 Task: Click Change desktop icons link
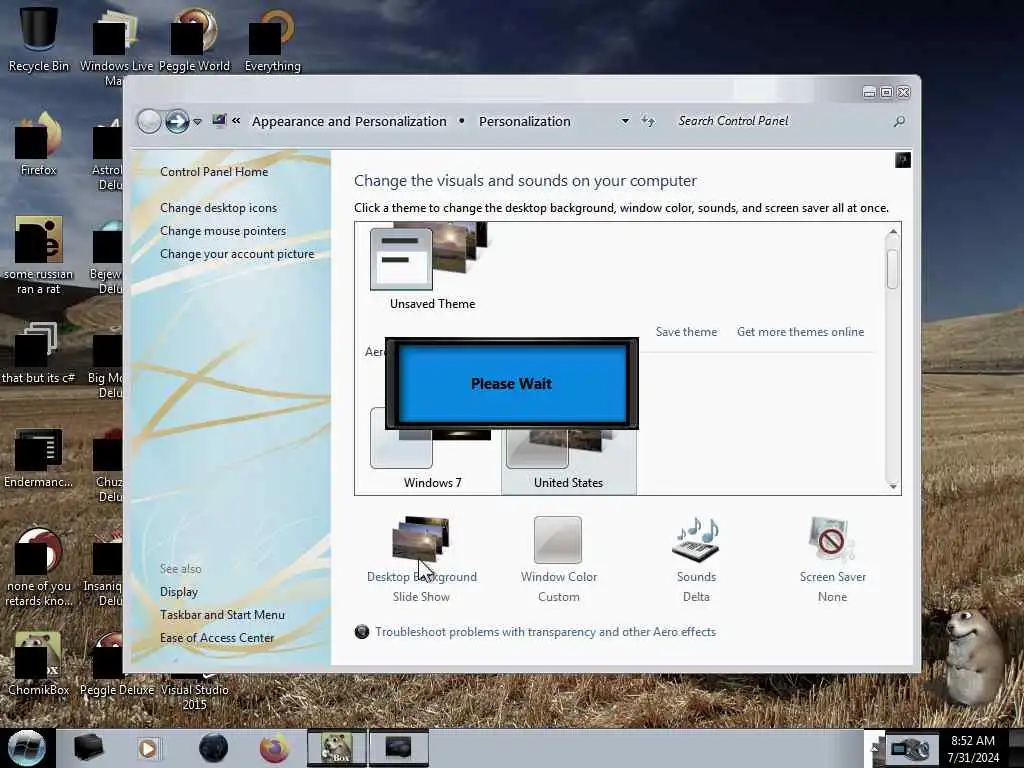coord(218,208)
